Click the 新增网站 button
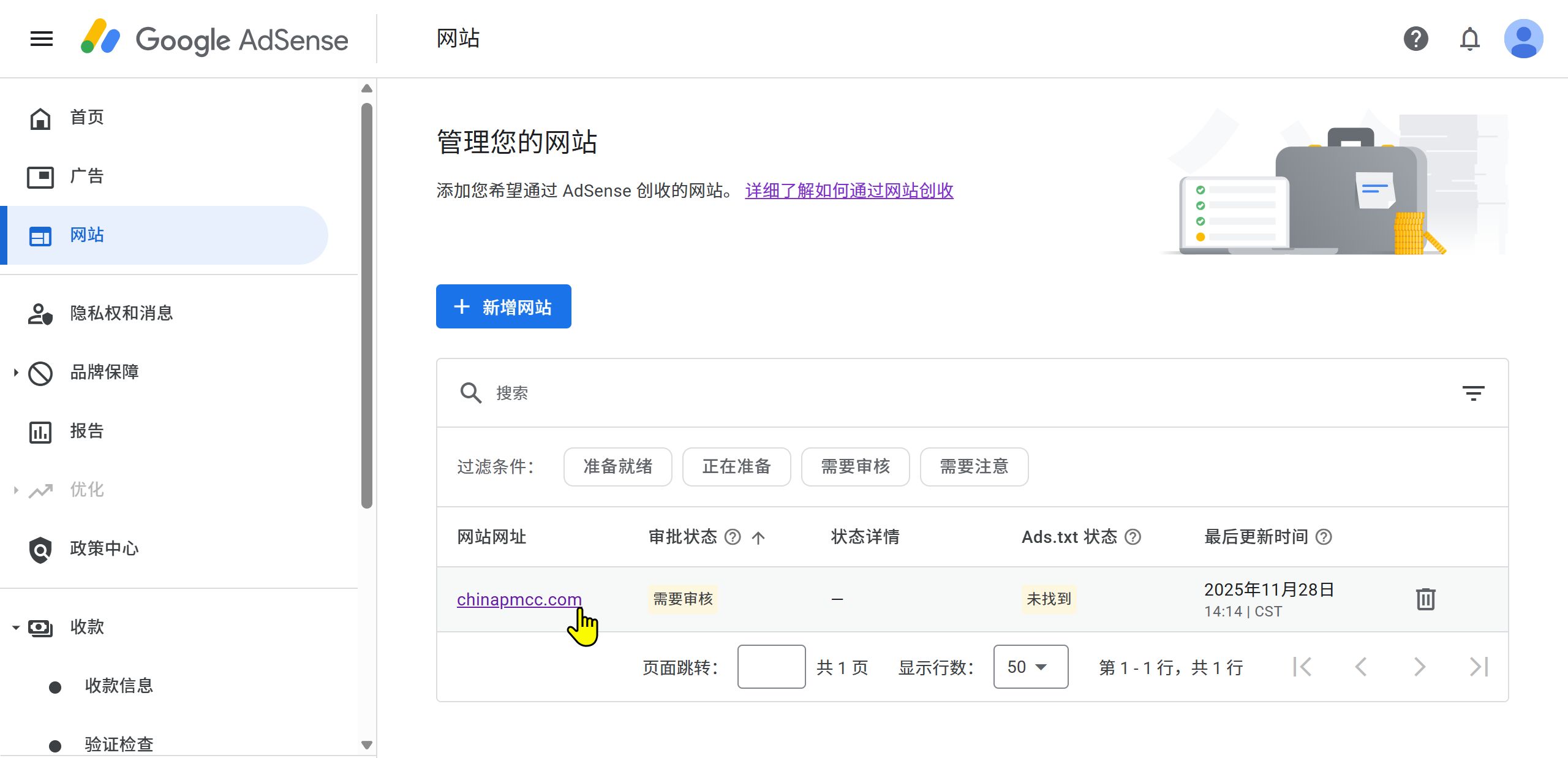 coord(503,306)
